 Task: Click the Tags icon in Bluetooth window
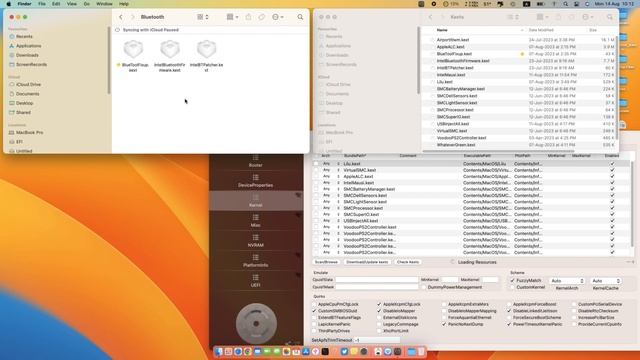262,17
